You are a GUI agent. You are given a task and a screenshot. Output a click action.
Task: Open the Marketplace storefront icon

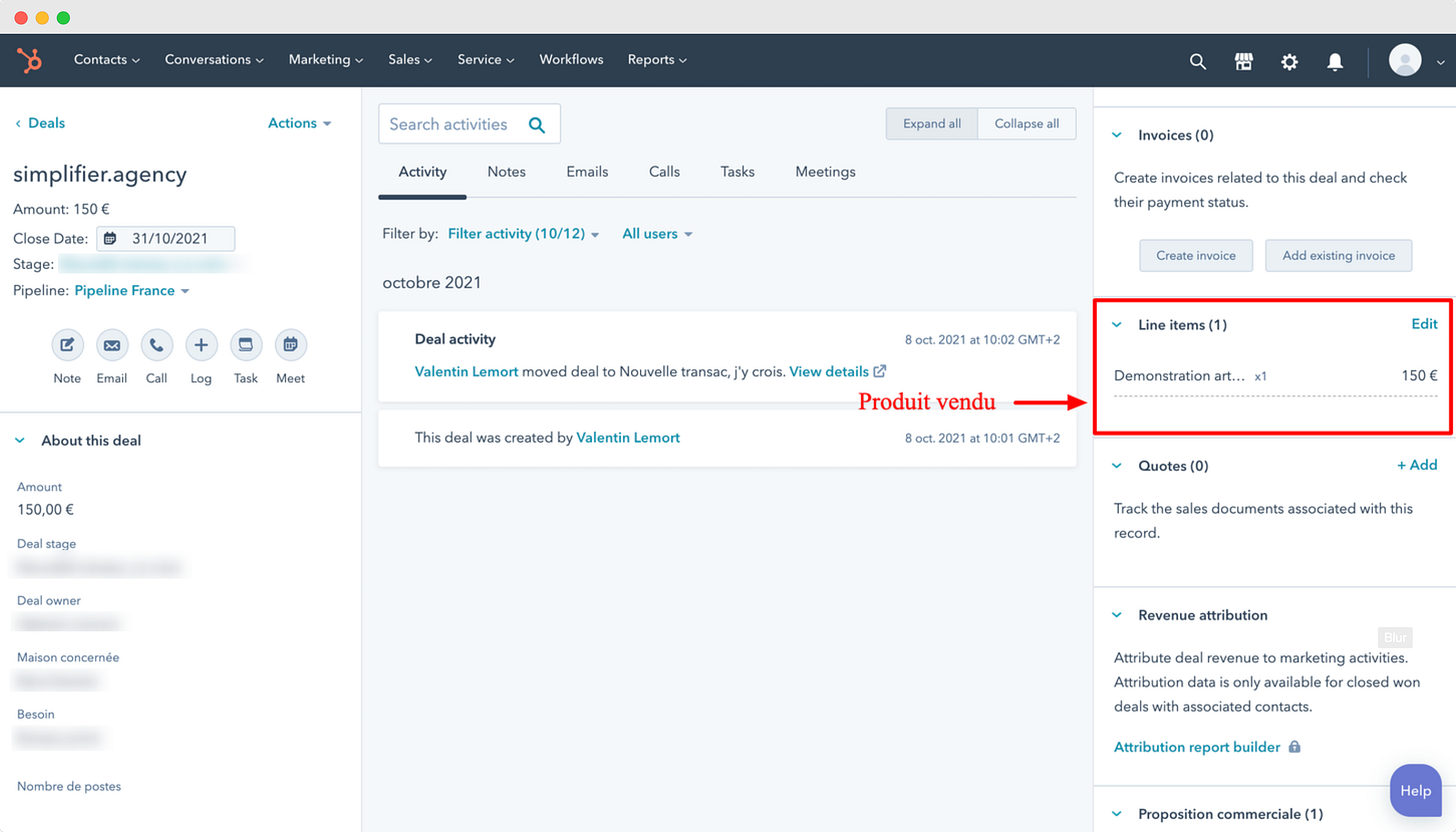point(1244,61)
